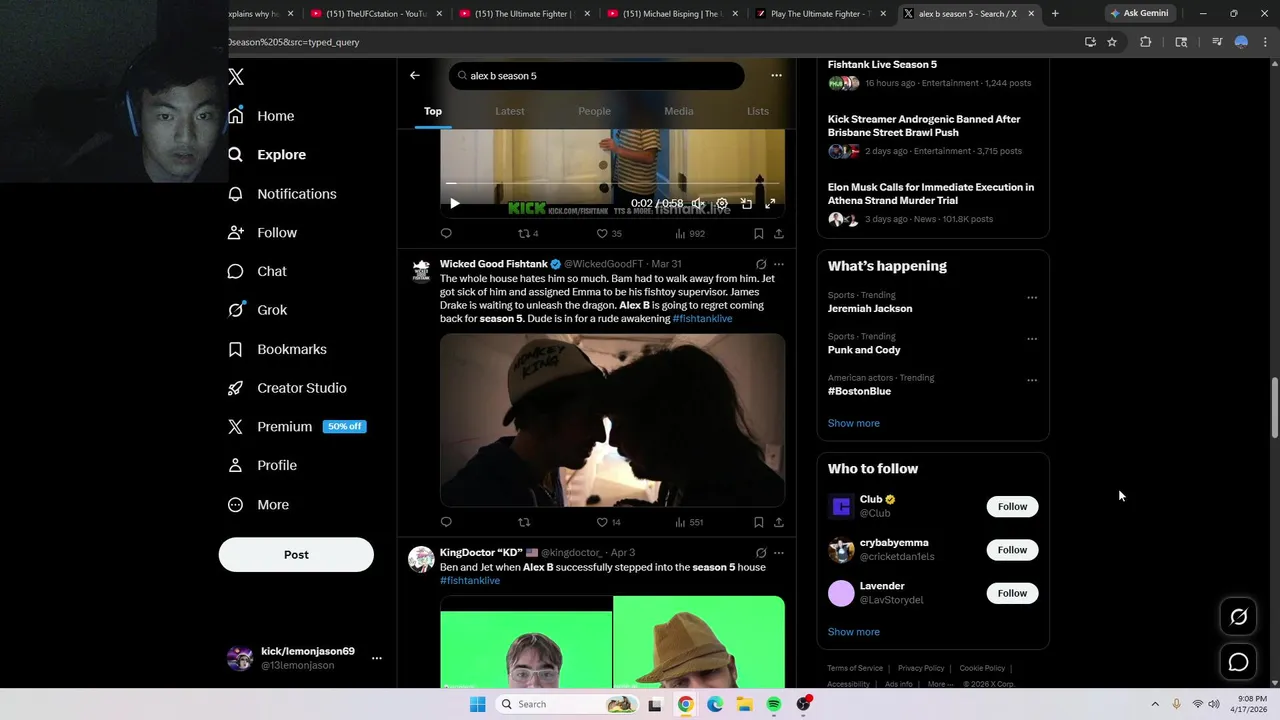
Task: Open the floating messages chat button
Action: coord(1238,662)
